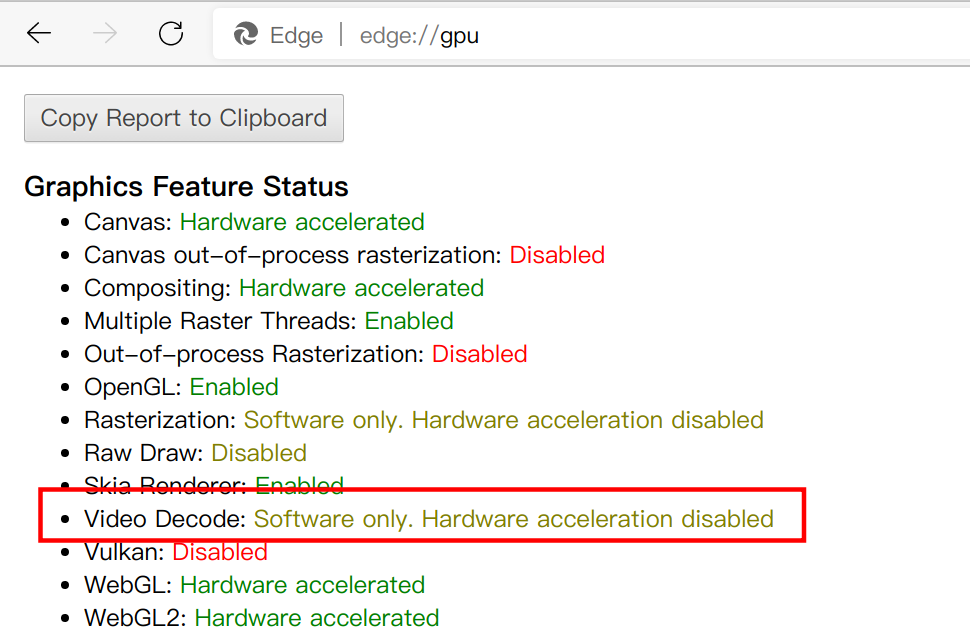Click the Graphics Feature Status heading

186,187
